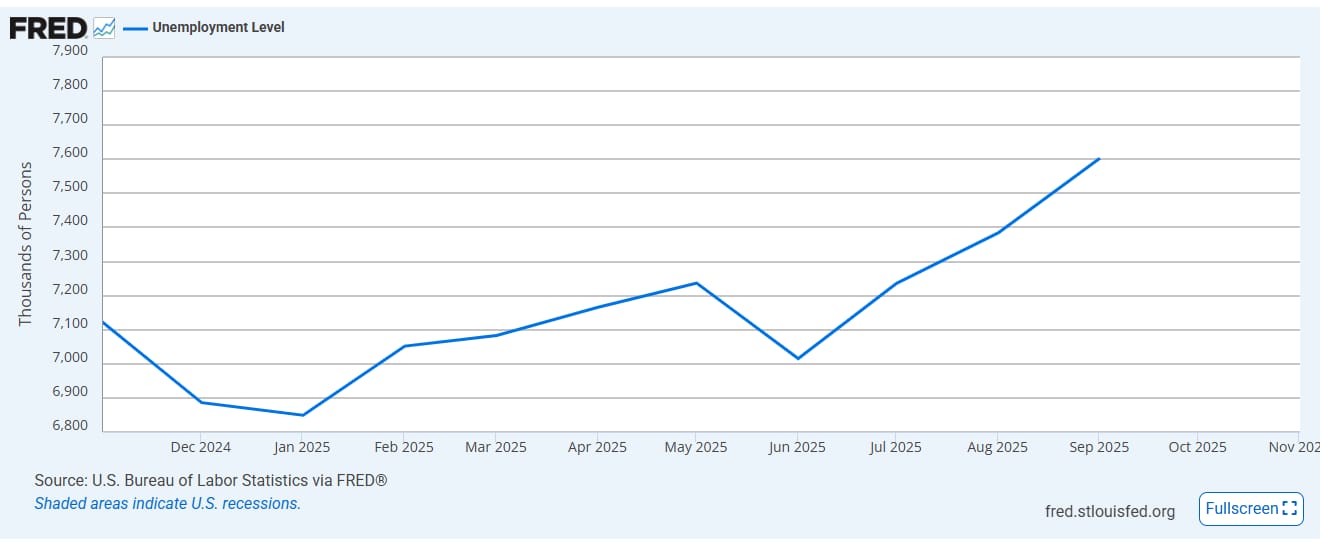Click the fullscreen expand brackets icon
The image size is (1322, 544).
pyautogui.click(x=1289, y=509)
